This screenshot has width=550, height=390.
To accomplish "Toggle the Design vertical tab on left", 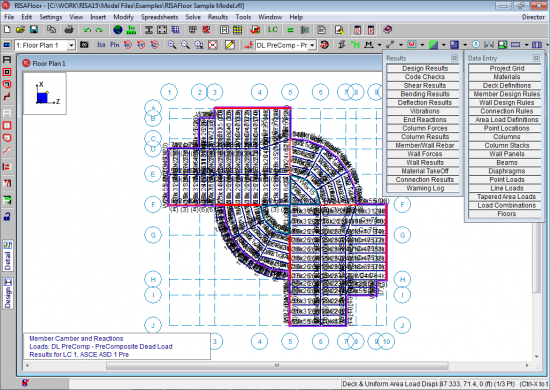I will point(8,294).
